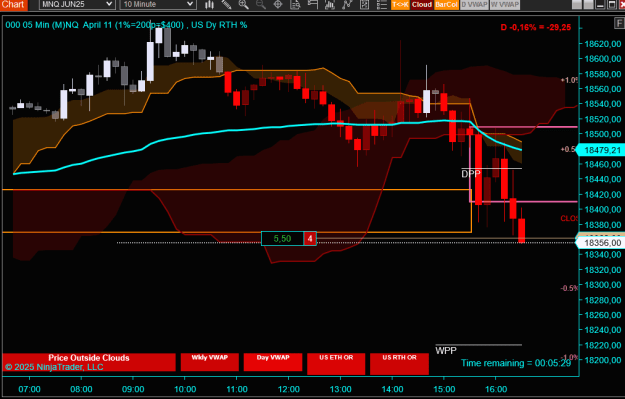Click the F button at chart corner
Image resolution: width=625 pixels, height=399 pixels.
pyautogui.click(x=620, y=24)
